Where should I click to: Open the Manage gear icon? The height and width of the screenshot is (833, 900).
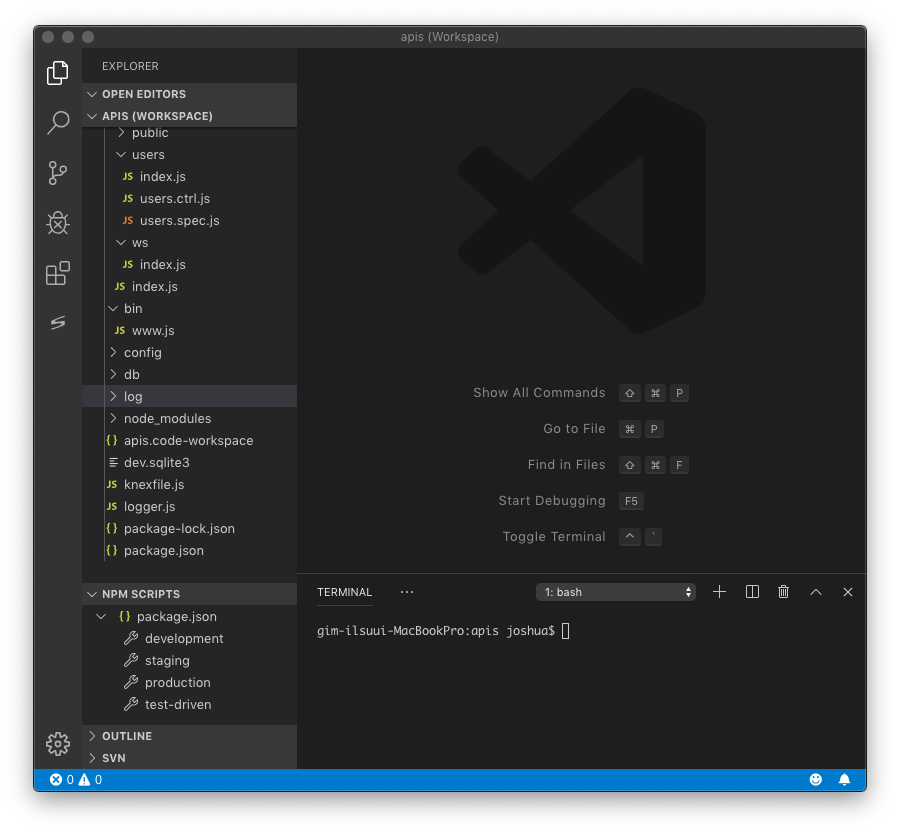coord(57,744)
